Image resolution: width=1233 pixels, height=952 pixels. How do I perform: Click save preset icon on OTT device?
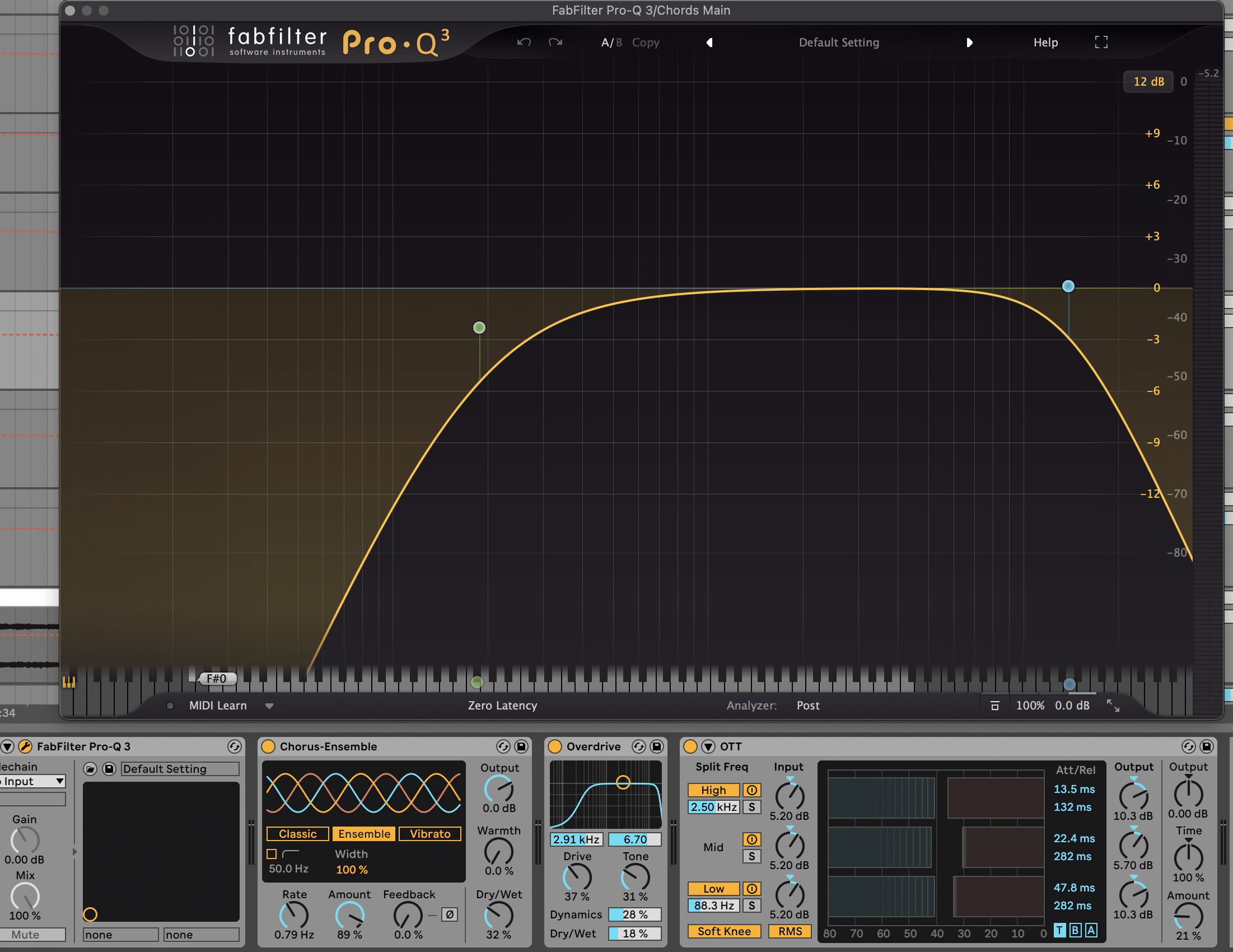pyautogui.click(x=1207, y=746)
